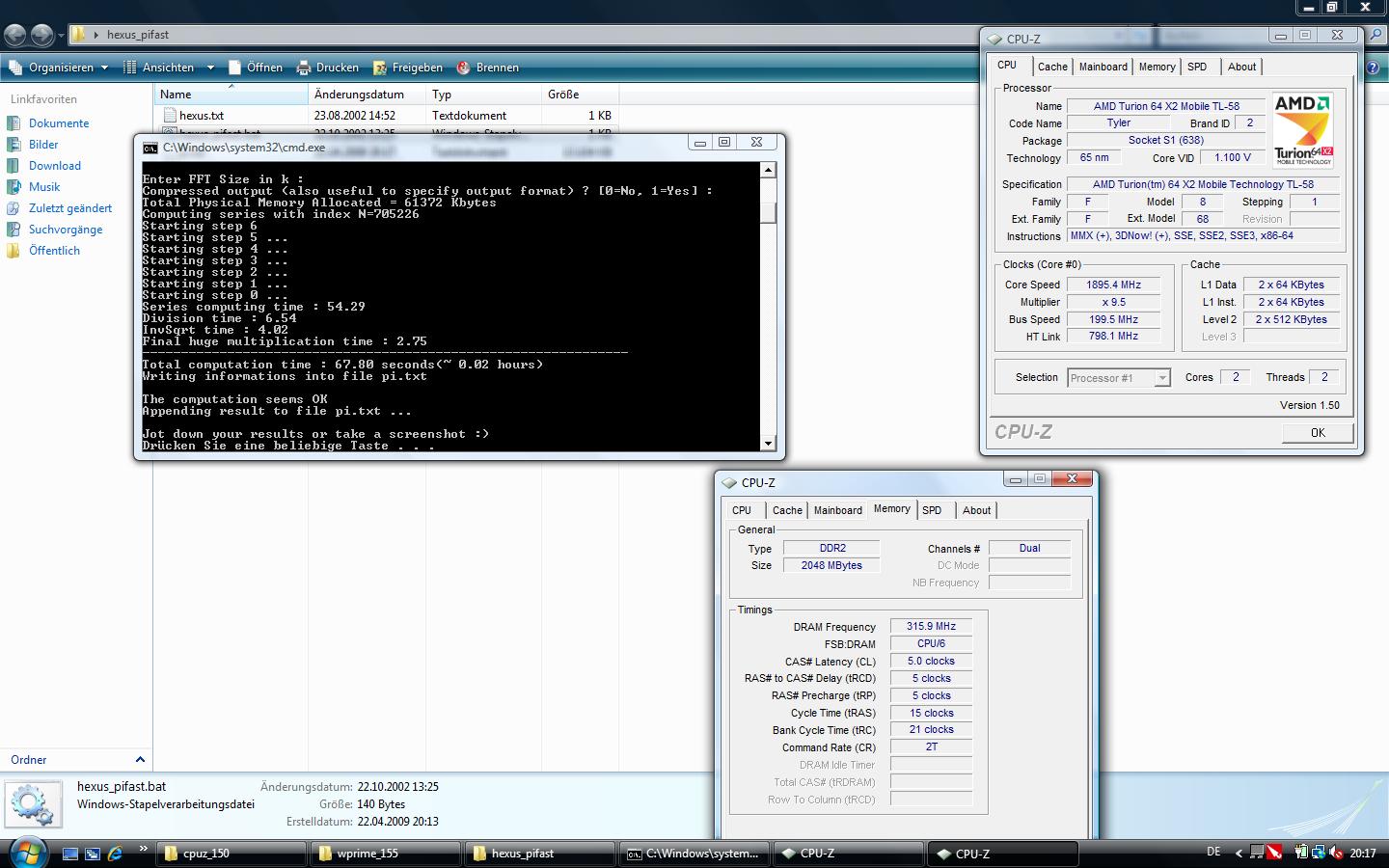Click Core Speed value 1895.4 MHz

click(x=1113, y=285)
